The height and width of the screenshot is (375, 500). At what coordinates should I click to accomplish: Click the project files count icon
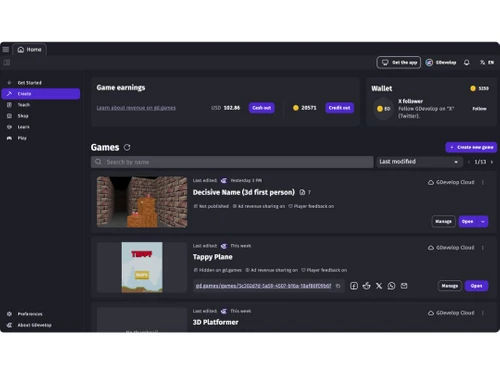click(x=302, y=192)
